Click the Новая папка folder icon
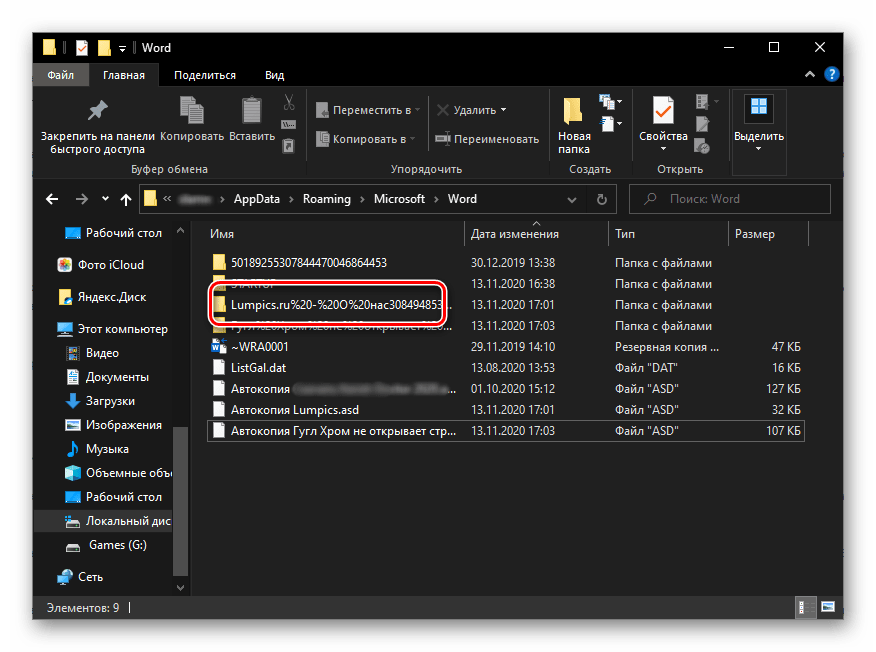This screenshot has width=876, height=652. click(573, 111)
